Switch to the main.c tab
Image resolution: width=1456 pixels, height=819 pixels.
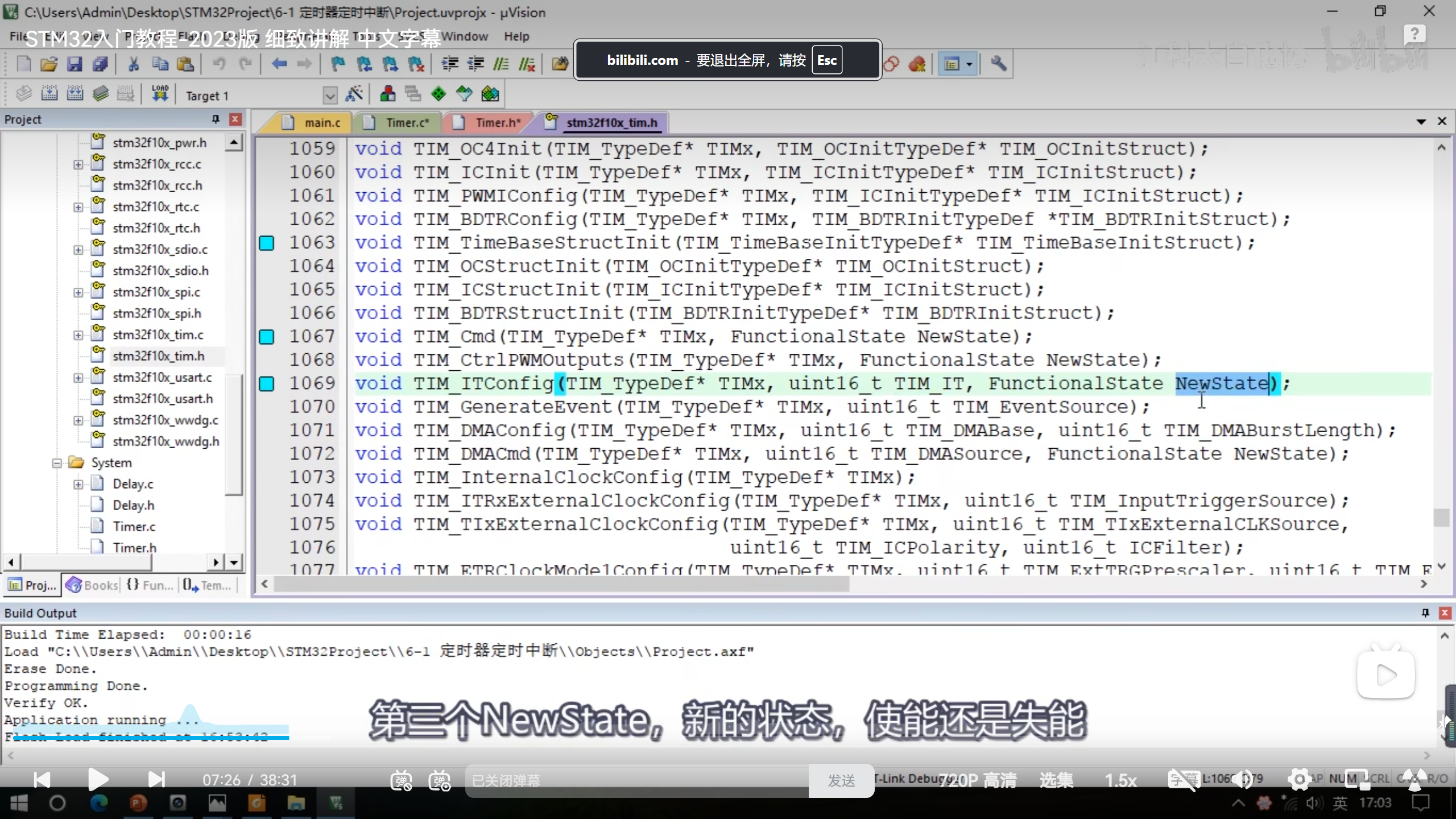coord(321,122)
